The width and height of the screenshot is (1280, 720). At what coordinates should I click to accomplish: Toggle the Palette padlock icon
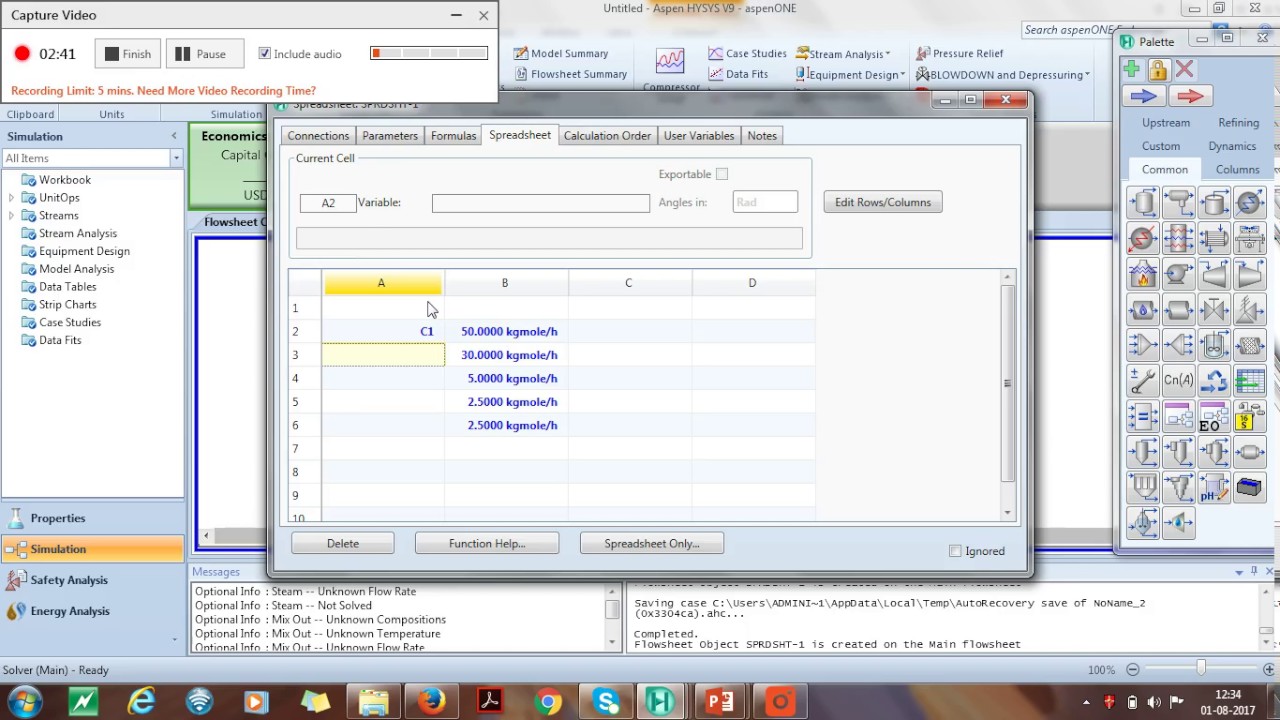pos(1158,69)
